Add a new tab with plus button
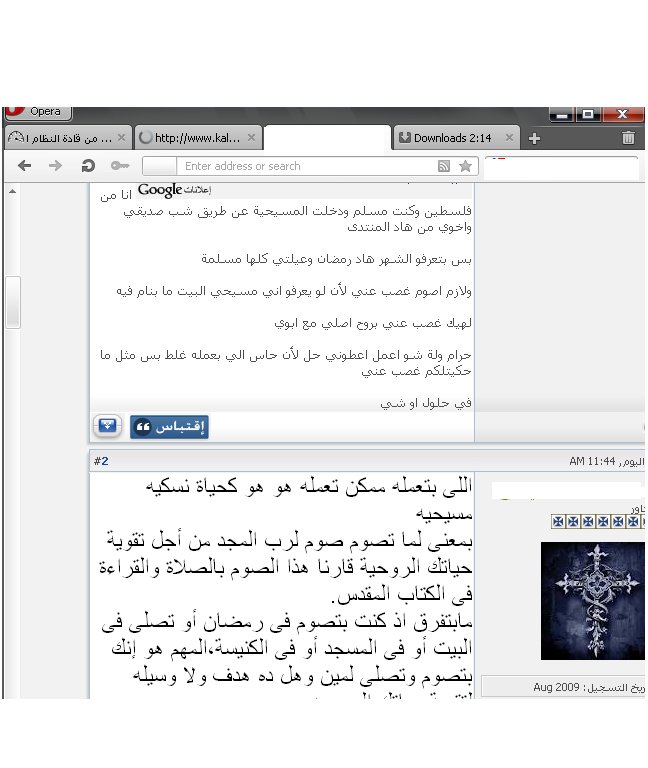 pos(534,138)
